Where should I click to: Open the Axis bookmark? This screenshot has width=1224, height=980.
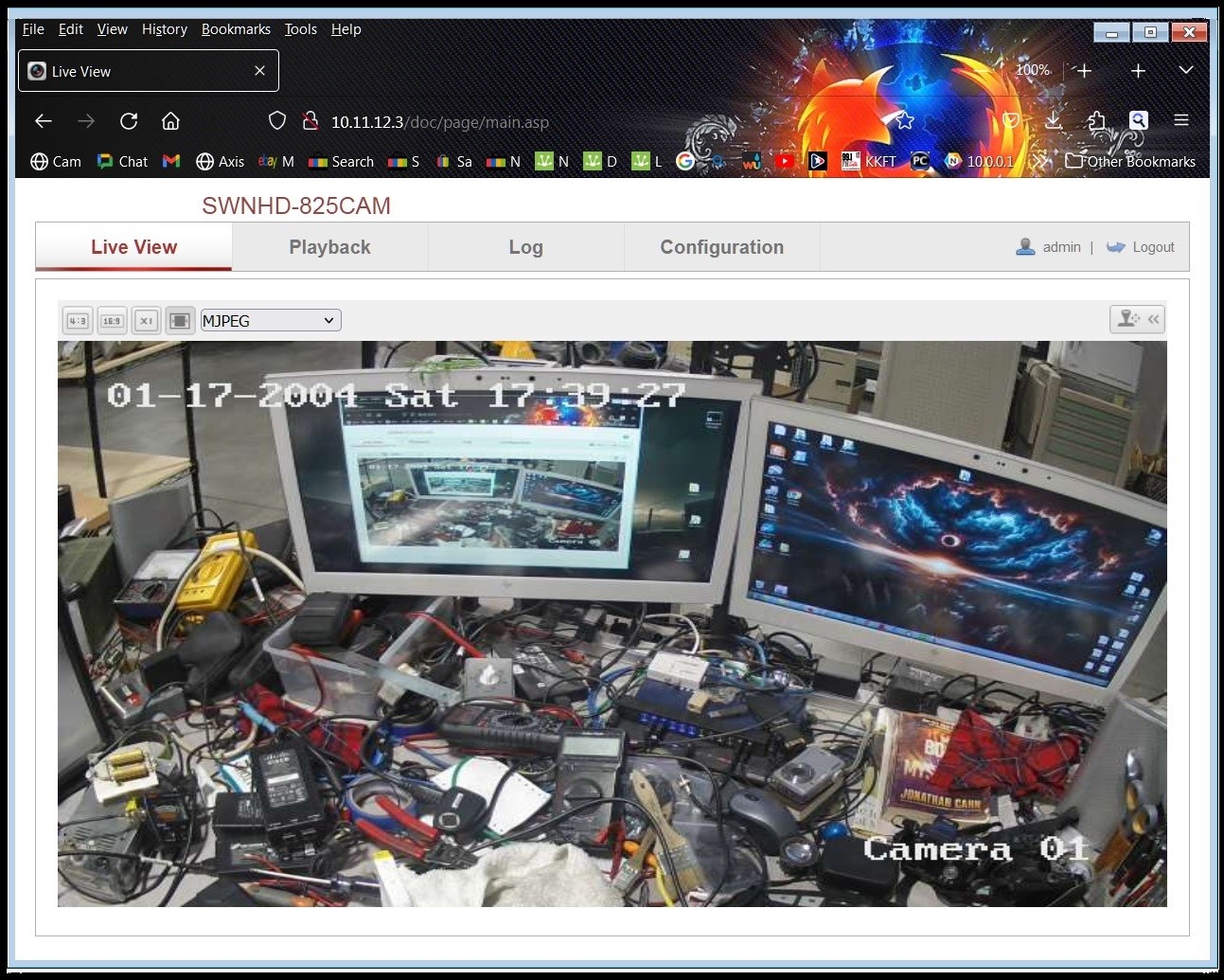(x=220, y=162)
